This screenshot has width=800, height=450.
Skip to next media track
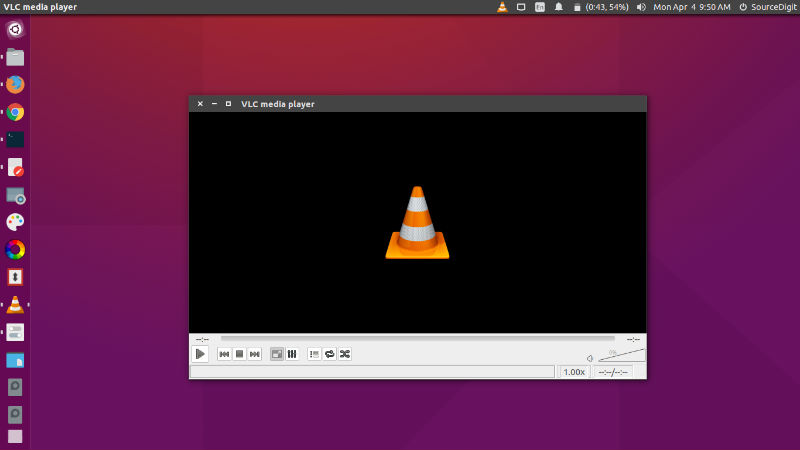[x=255, y=354]
